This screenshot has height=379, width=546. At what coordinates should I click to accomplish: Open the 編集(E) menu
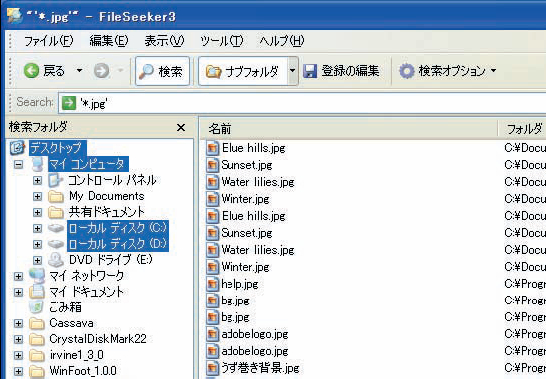pos(109,41)
